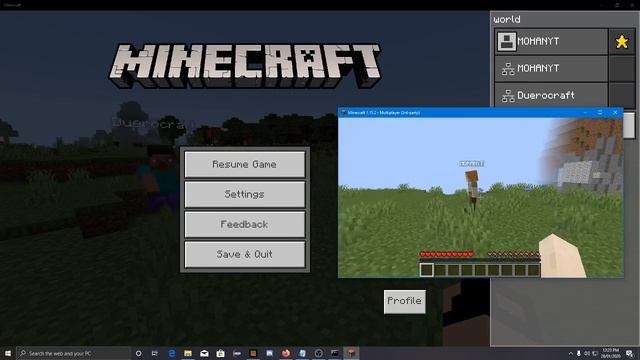Switch to the Minecraft block icon on taskbar
Viewport: 640px width, 360px height.
coord(351,353)
